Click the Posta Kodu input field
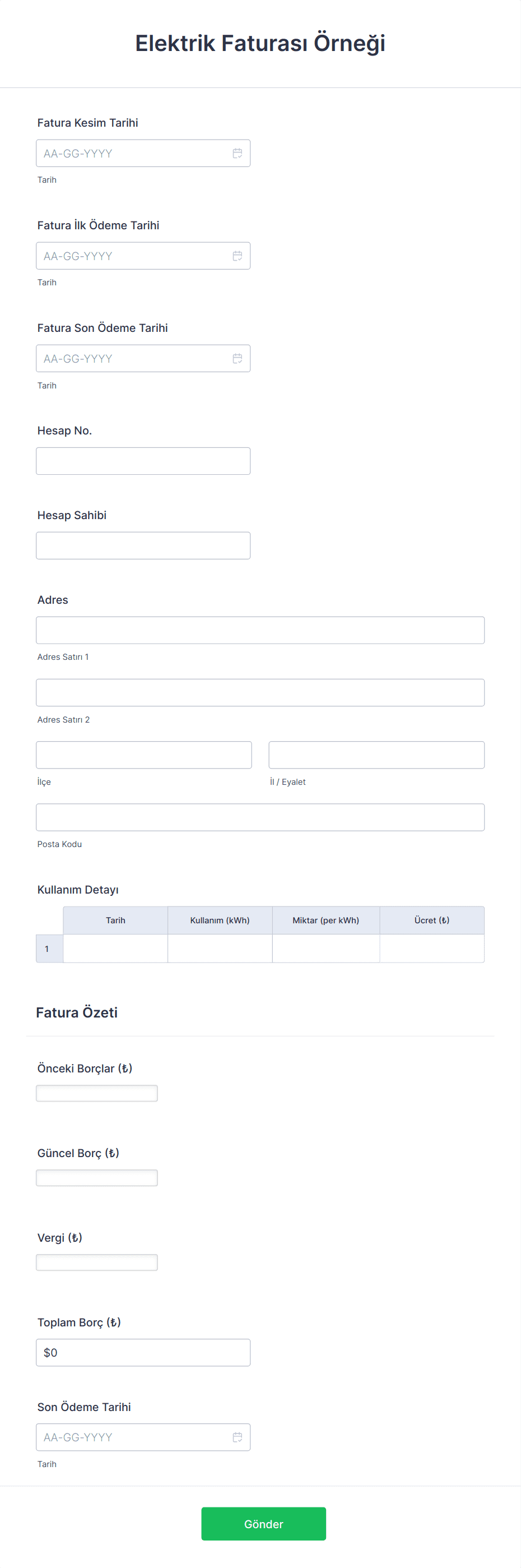The height and width of the screenshot is (1568, 521). [x=260, y=817]
